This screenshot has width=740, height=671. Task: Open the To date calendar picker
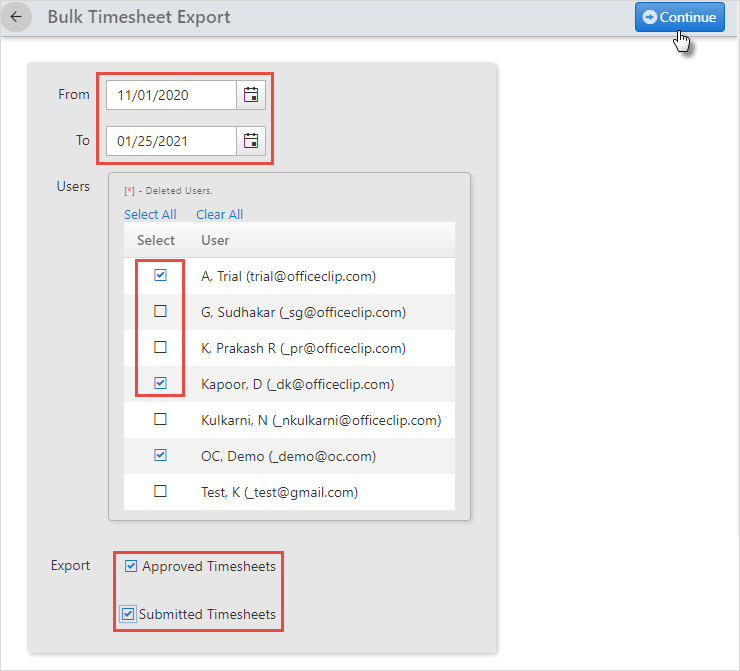251,141
